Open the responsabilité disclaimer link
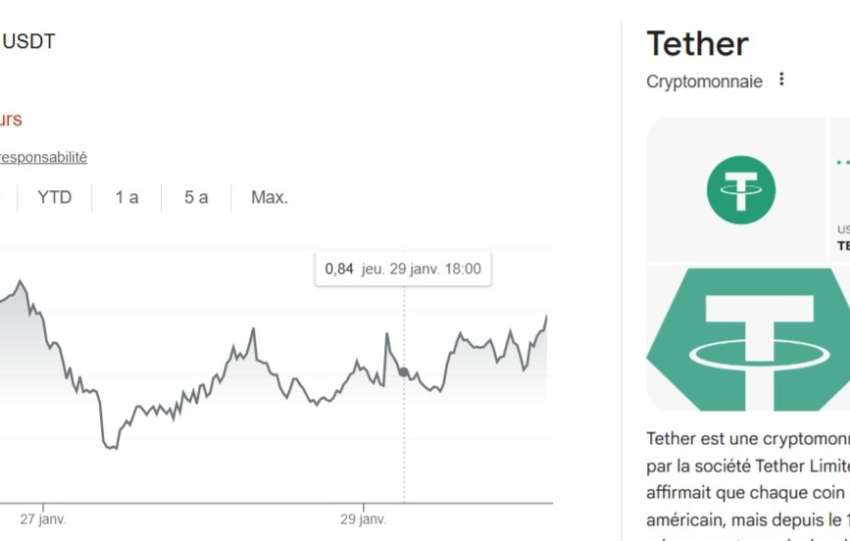850x541 pixels. pos(43,157)
